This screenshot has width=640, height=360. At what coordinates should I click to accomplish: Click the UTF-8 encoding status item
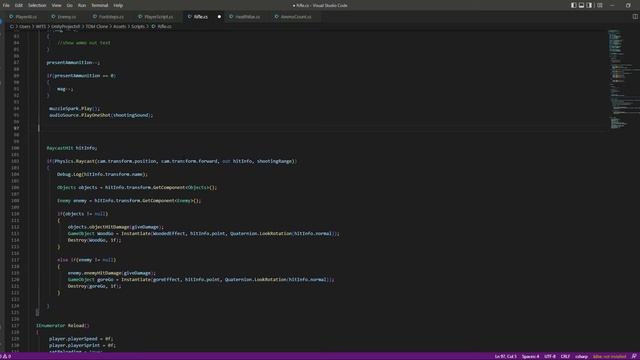point(550,357)
